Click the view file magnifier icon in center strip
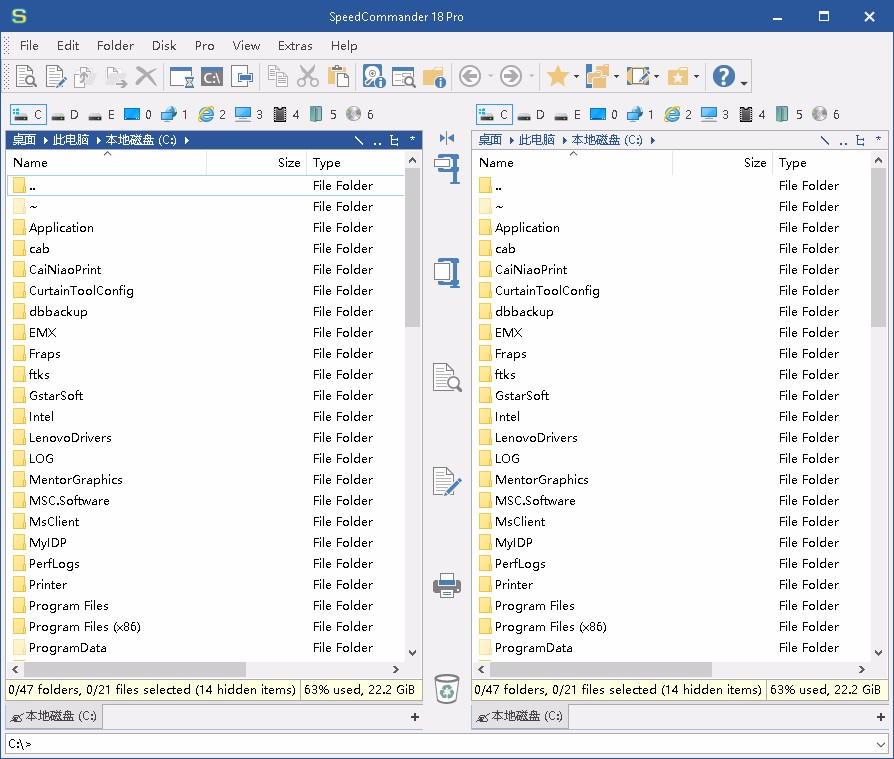The width and height of the screenshot is (894, 759). tap(447, 377)
